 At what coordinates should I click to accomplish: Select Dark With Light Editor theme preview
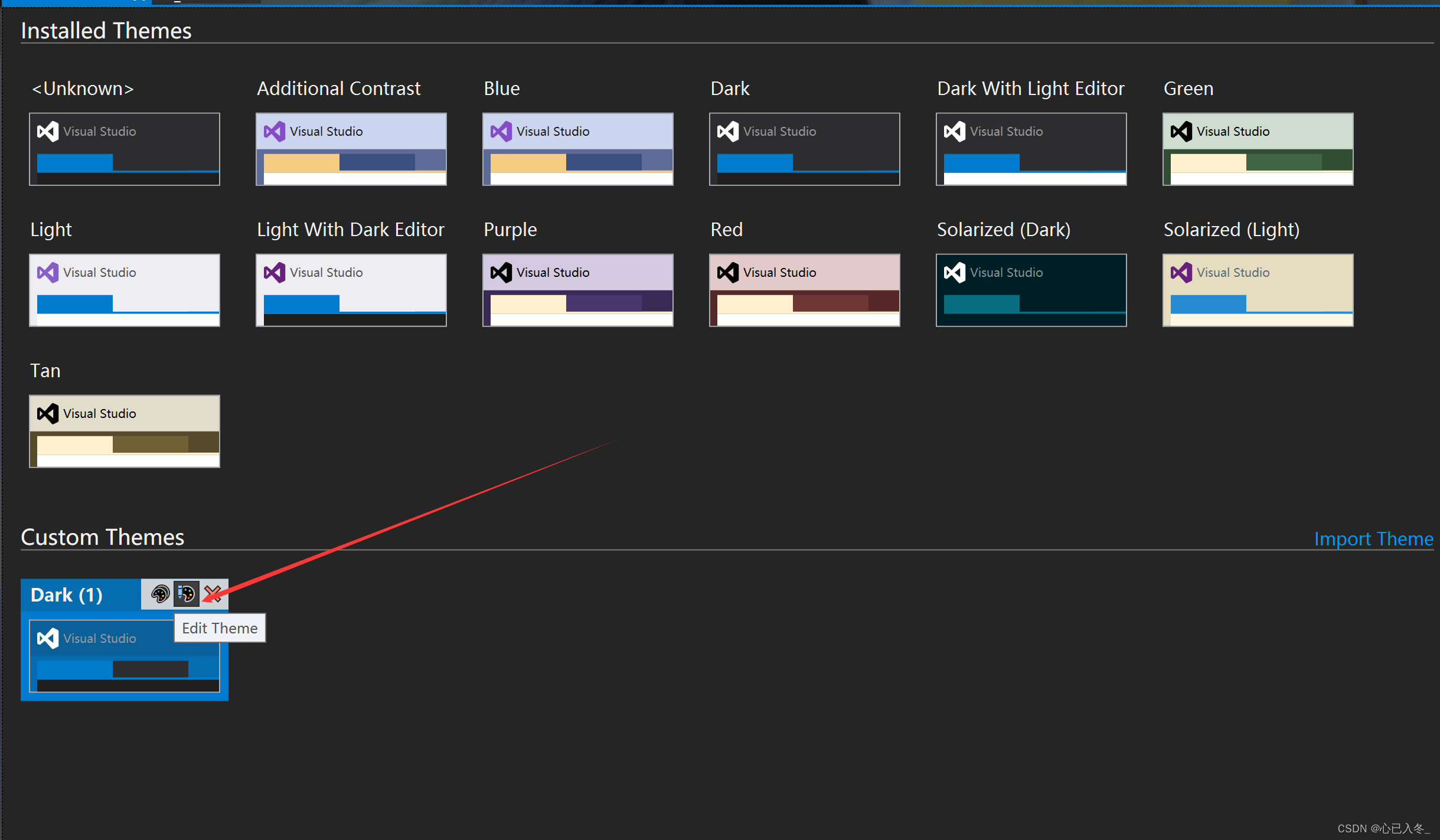(x=1031, y=149)
